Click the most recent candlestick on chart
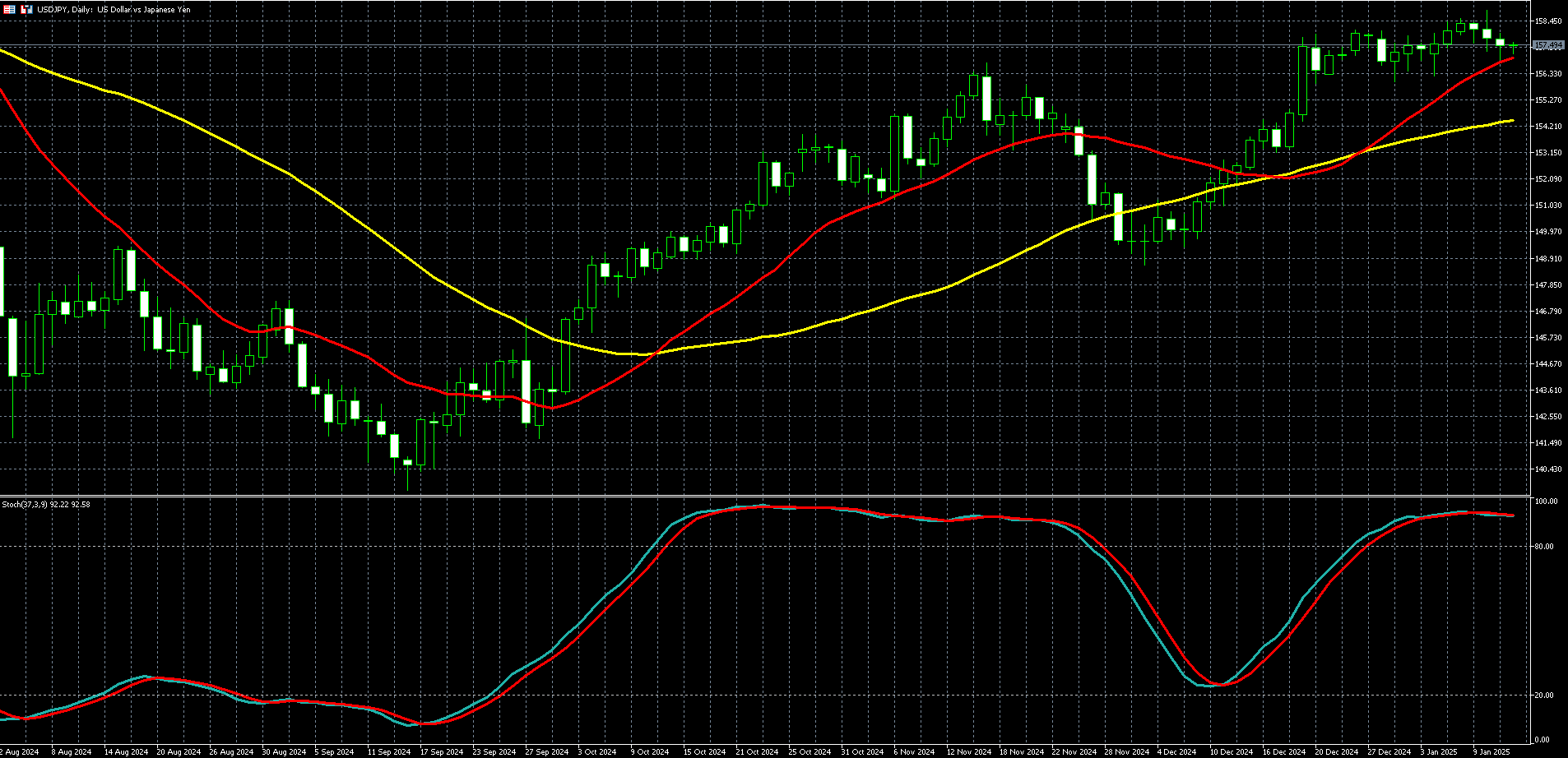1568x758 pixels. click(x=1513, y=45)
